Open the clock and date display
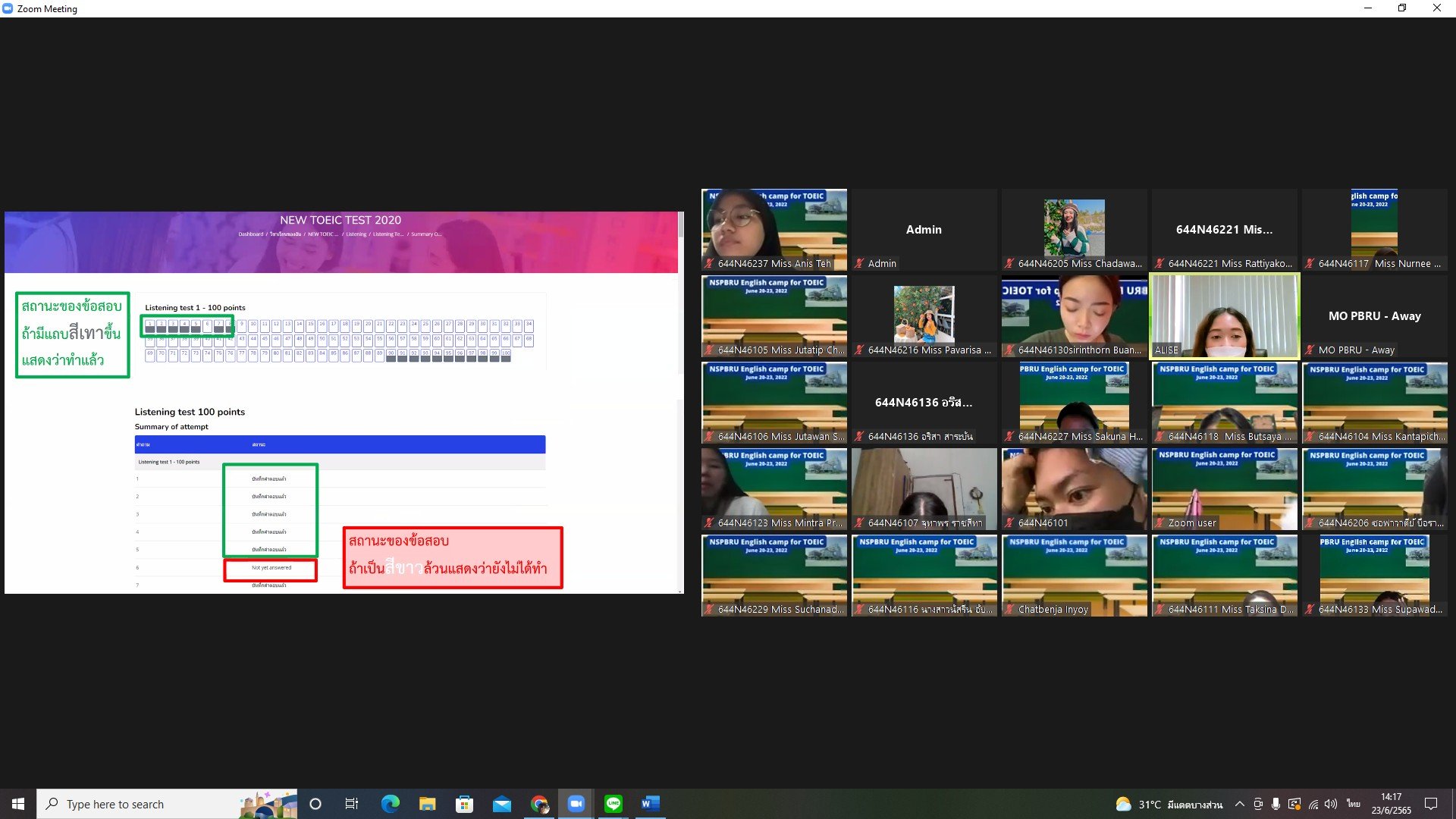This screenshot has width=1456, height=819. (1391, 804)
